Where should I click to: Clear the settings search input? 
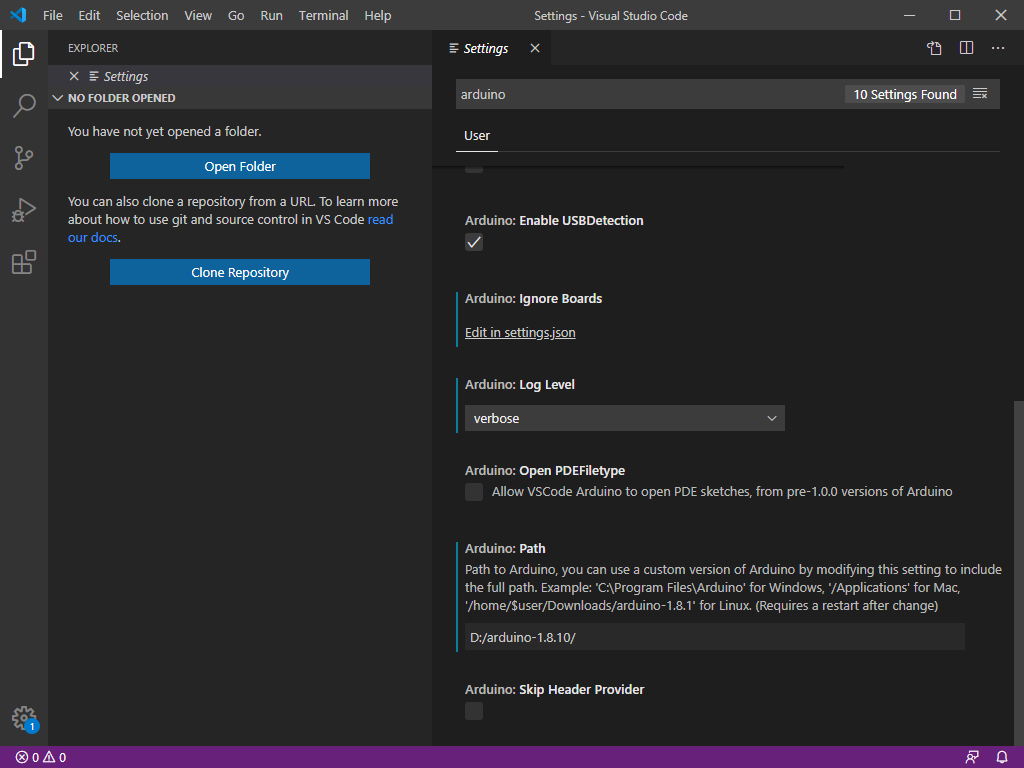tap(980, 94)
